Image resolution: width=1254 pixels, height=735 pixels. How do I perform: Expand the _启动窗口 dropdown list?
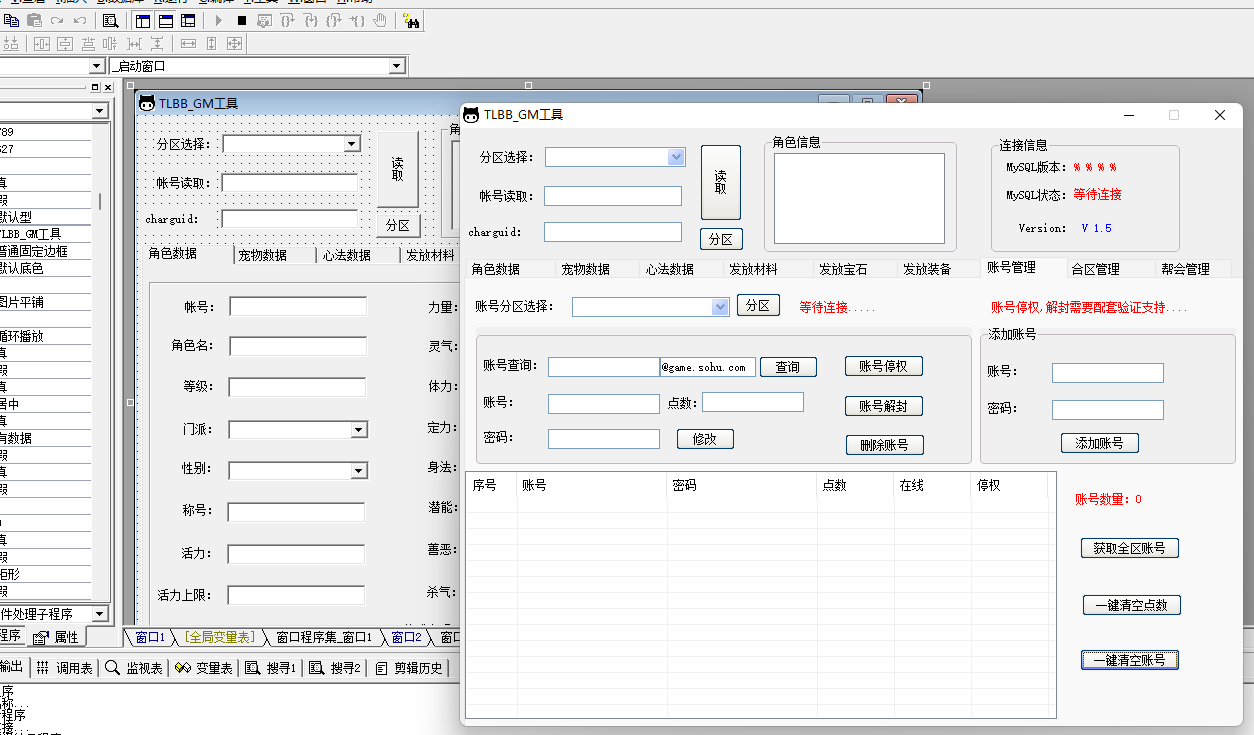397,66
